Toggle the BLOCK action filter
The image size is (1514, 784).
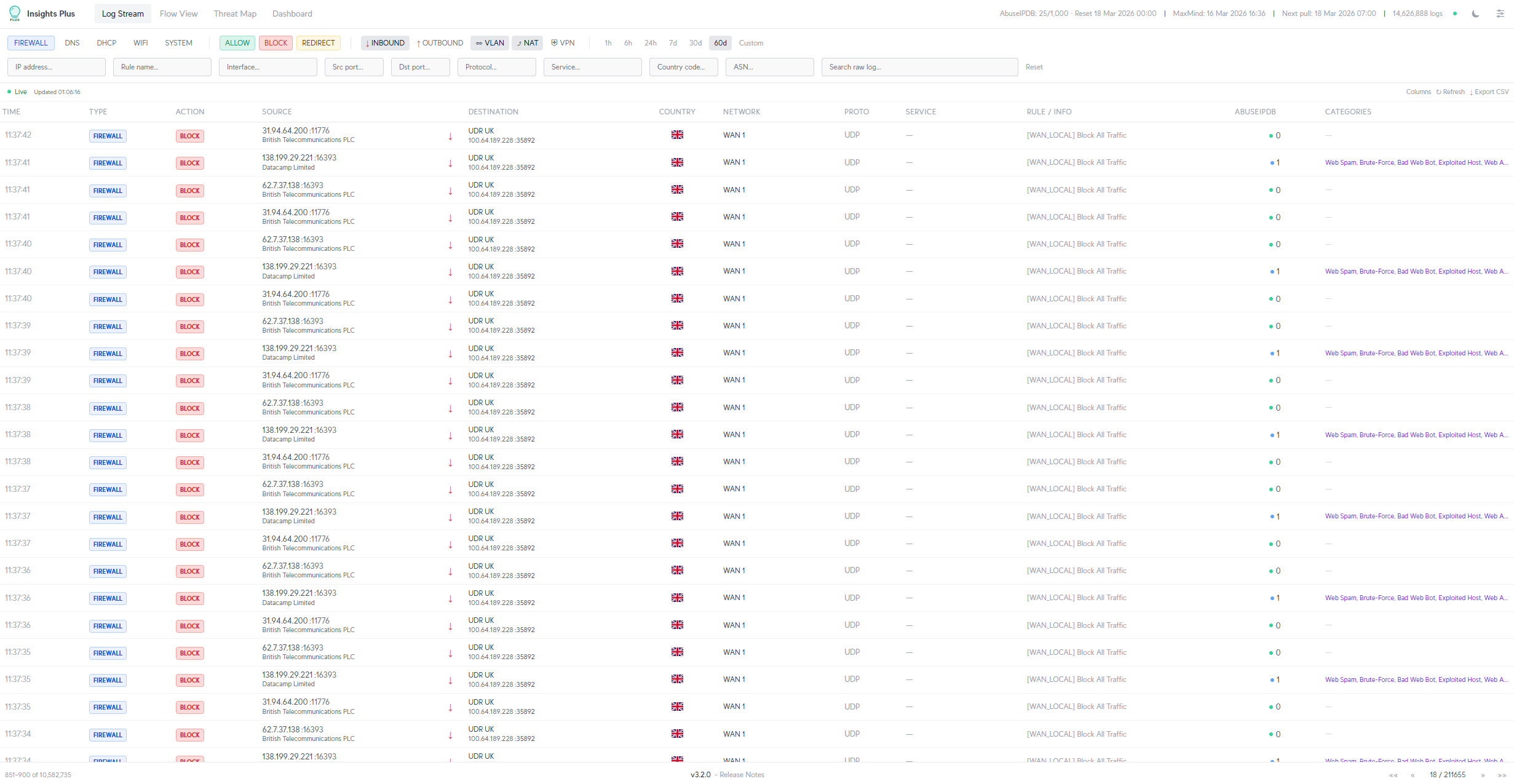(x=275, y=43)
